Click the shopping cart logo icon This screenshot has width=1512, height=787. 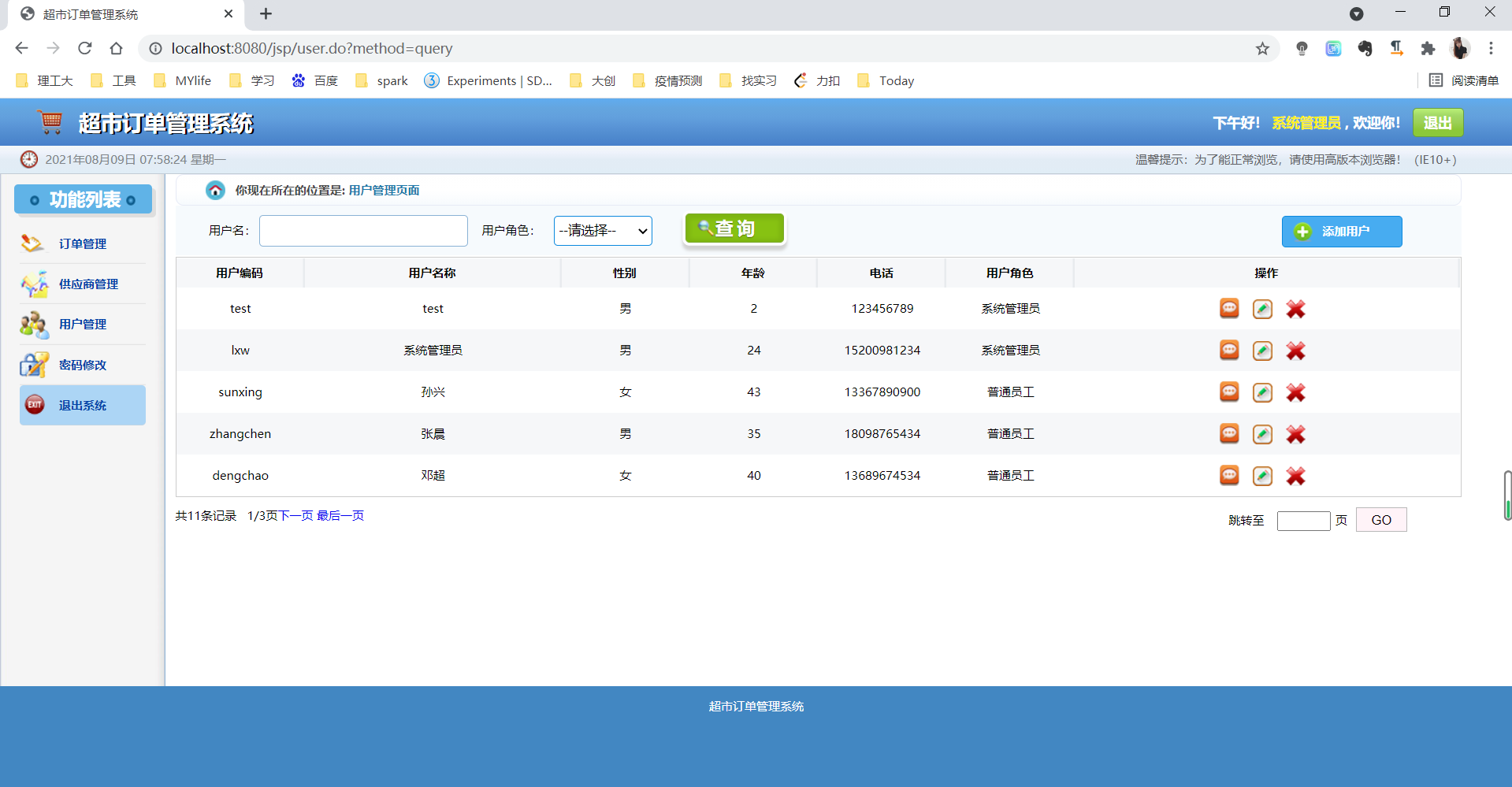point(50,122)
